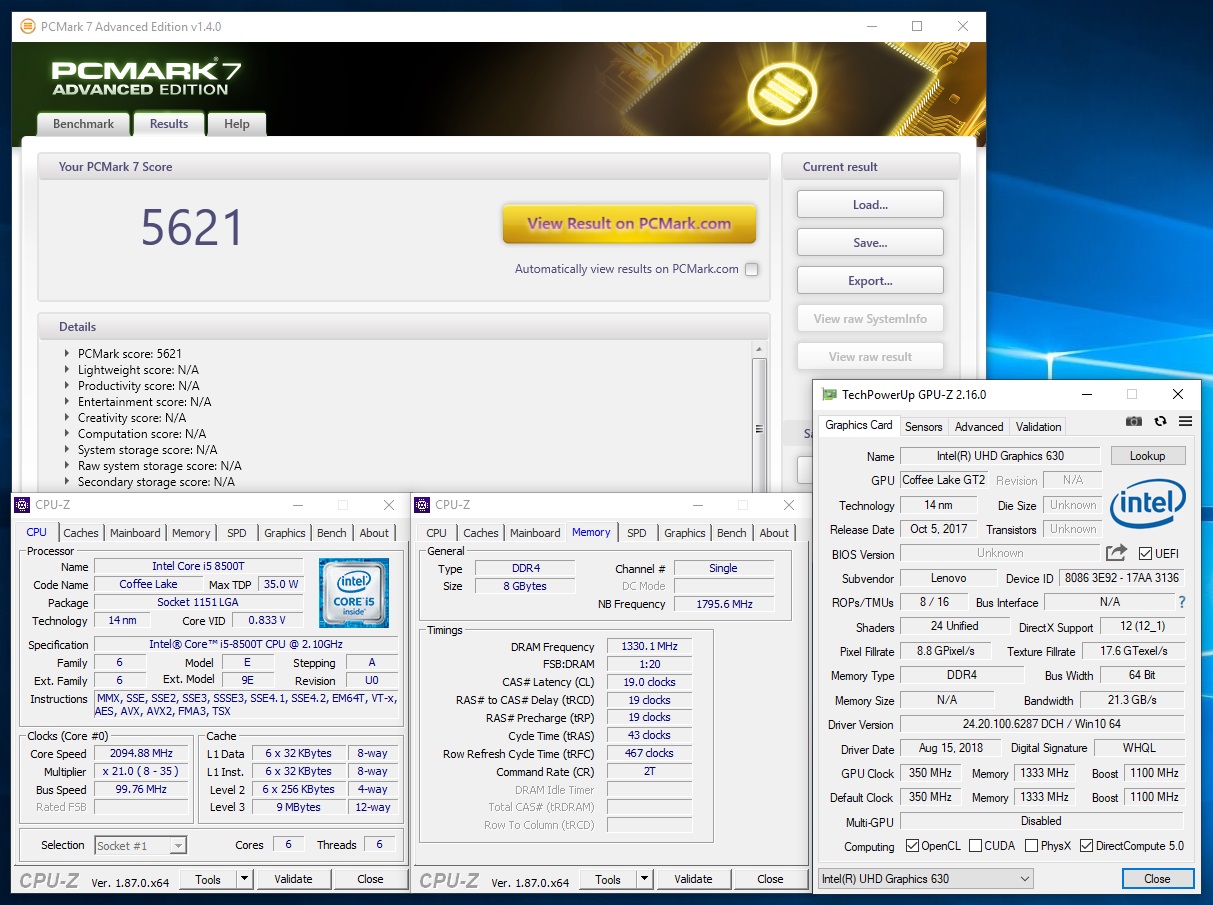Click the Load... button

[870, 204]
